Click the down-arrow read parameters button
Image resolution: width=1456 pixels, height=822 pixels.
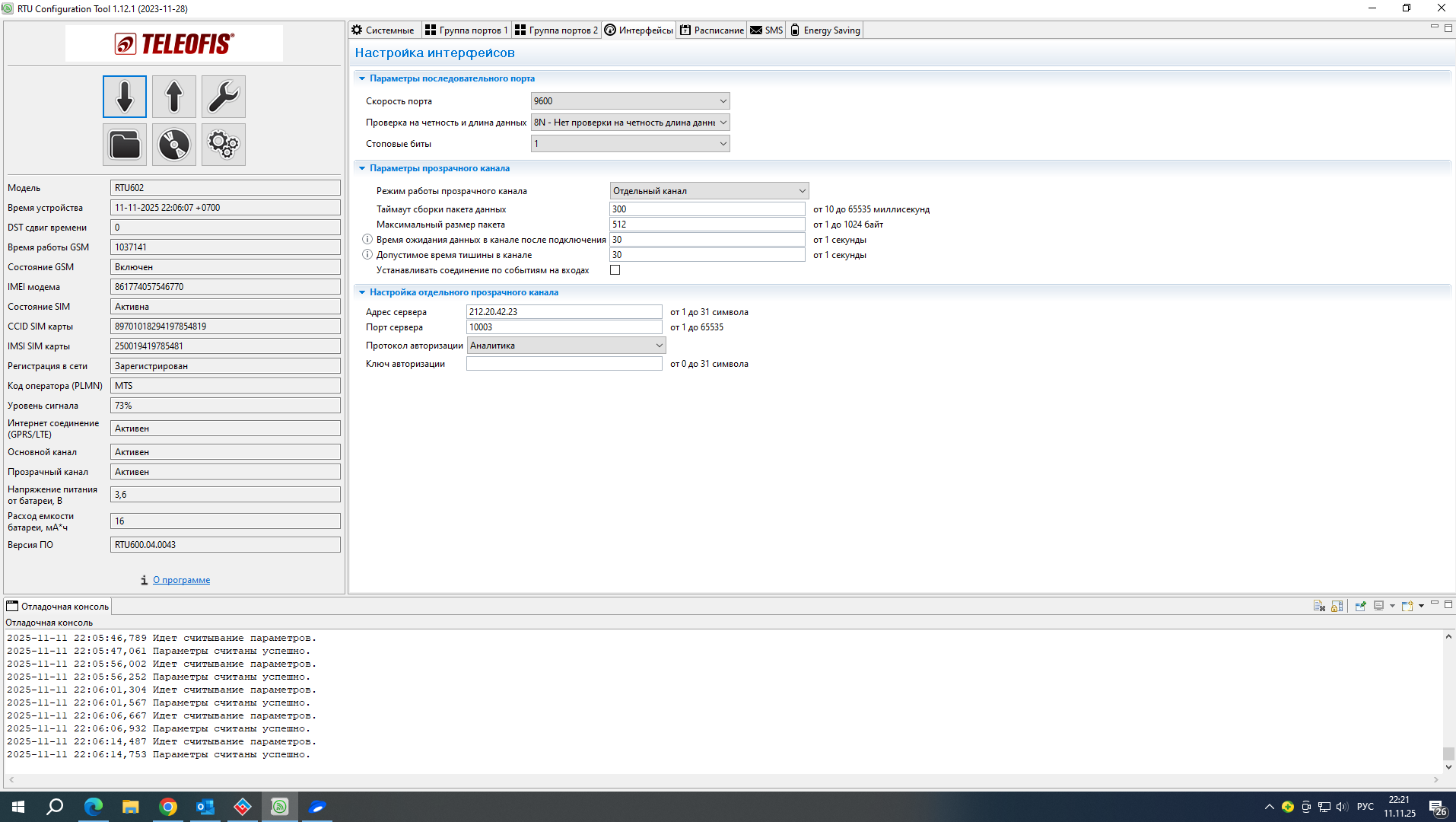(x=125, y=97)
